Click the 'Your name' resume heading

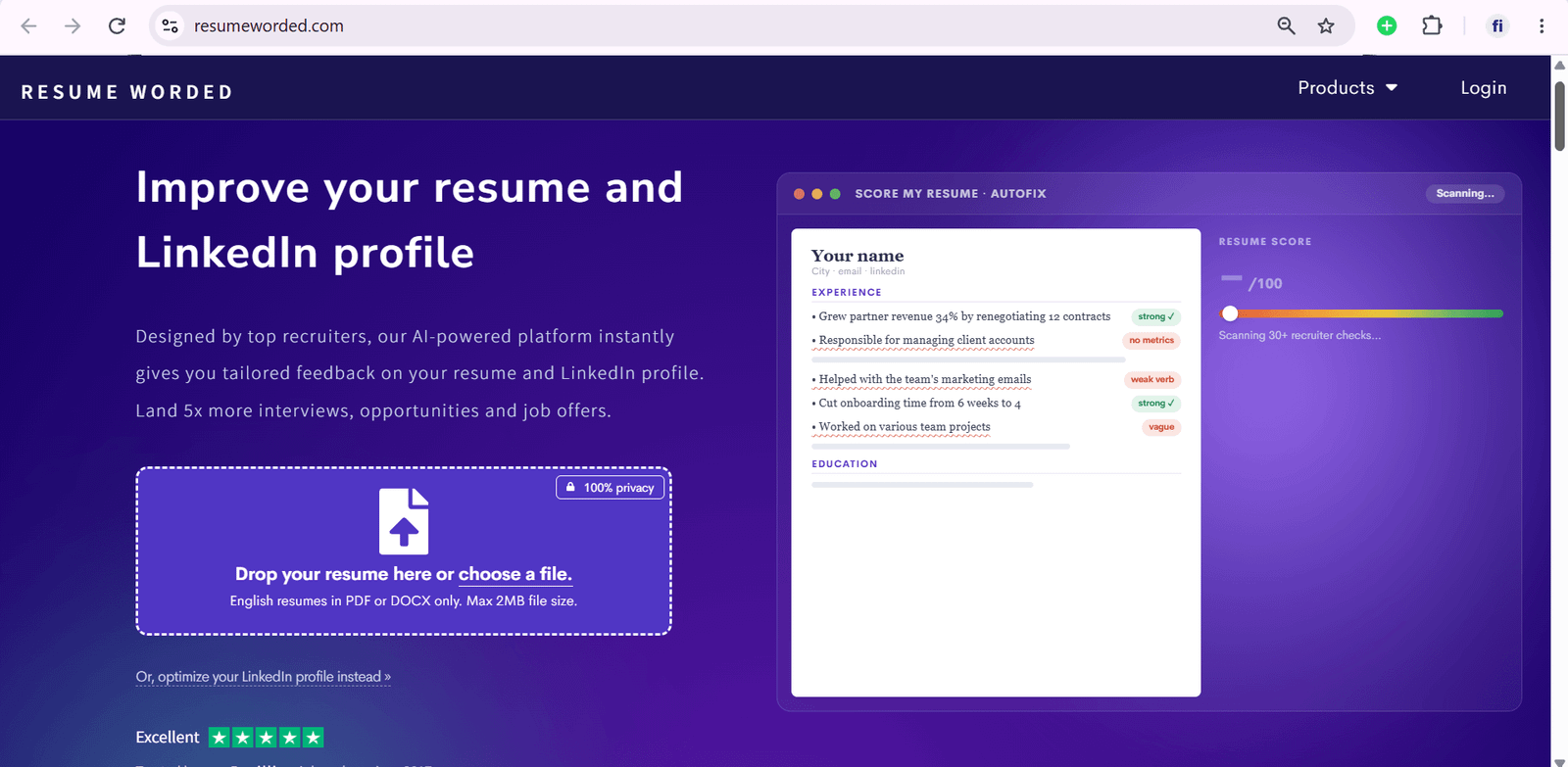pyautogui.click(x=857, y=256)
